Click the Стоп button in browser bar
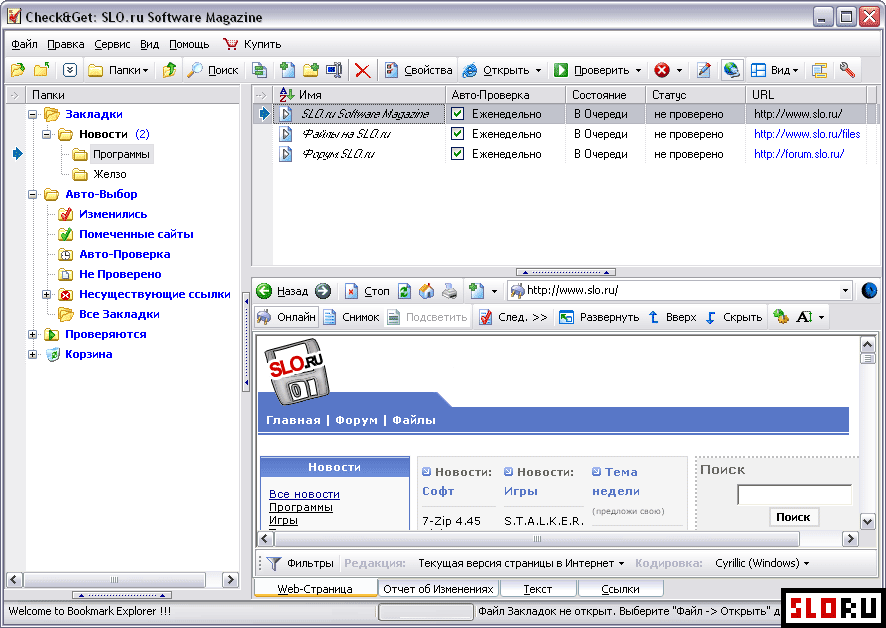Viewport: 886px width, 628px height. 367,291
